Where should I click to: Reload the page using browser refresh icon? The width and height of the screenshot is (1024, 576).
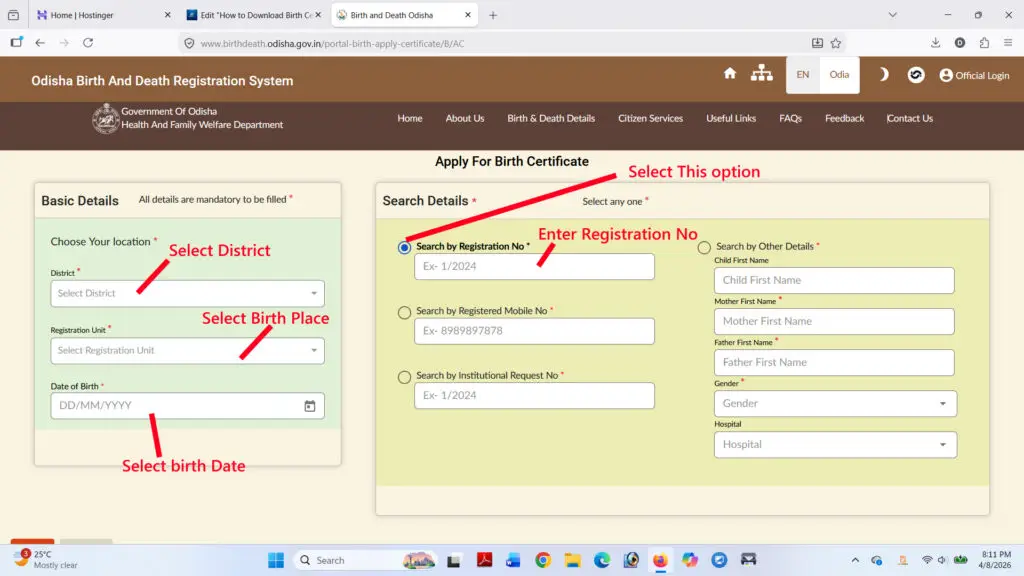pyautogui.click(x=88, y=43)
